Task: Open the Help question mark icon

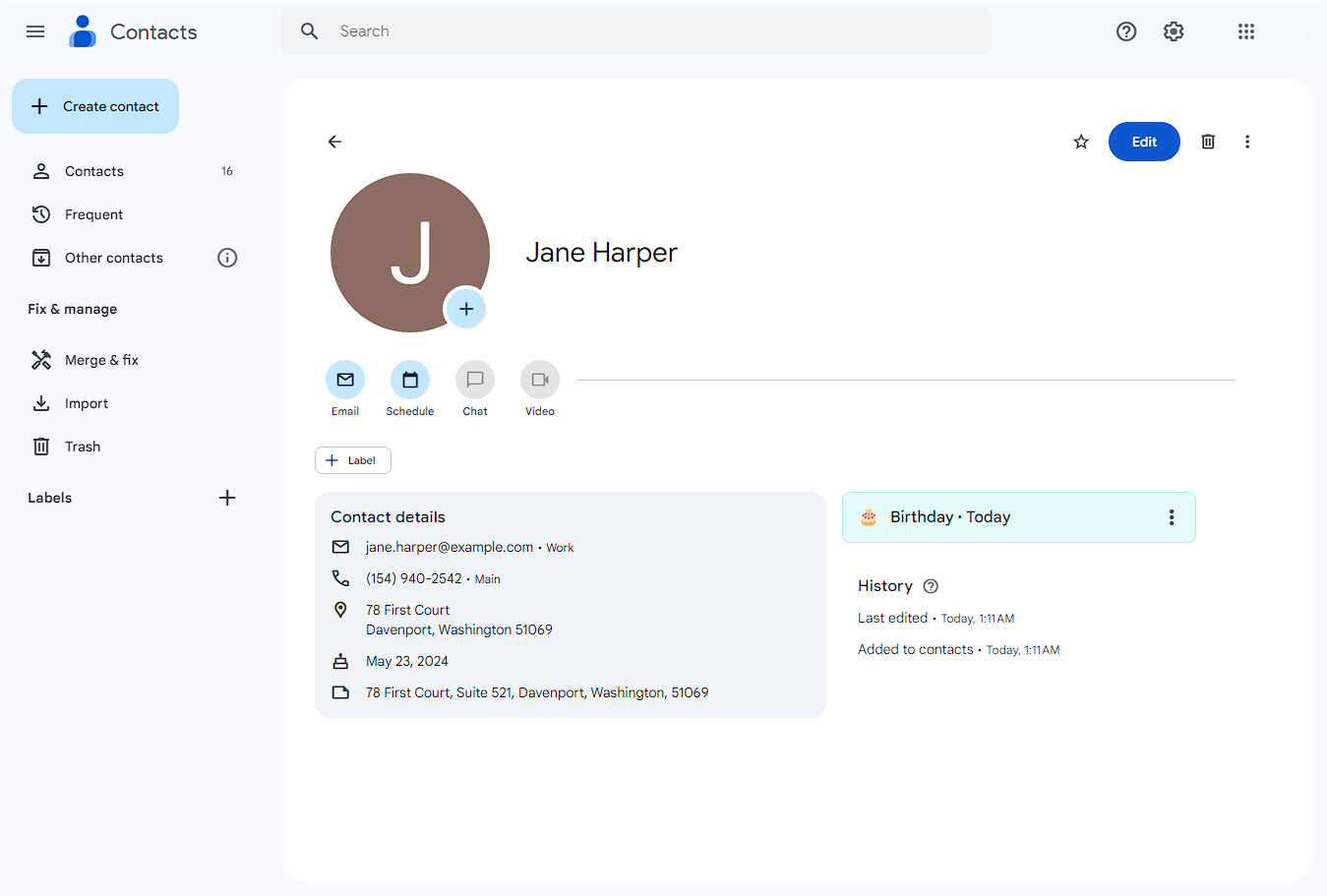Action: tap(1126, 31)
